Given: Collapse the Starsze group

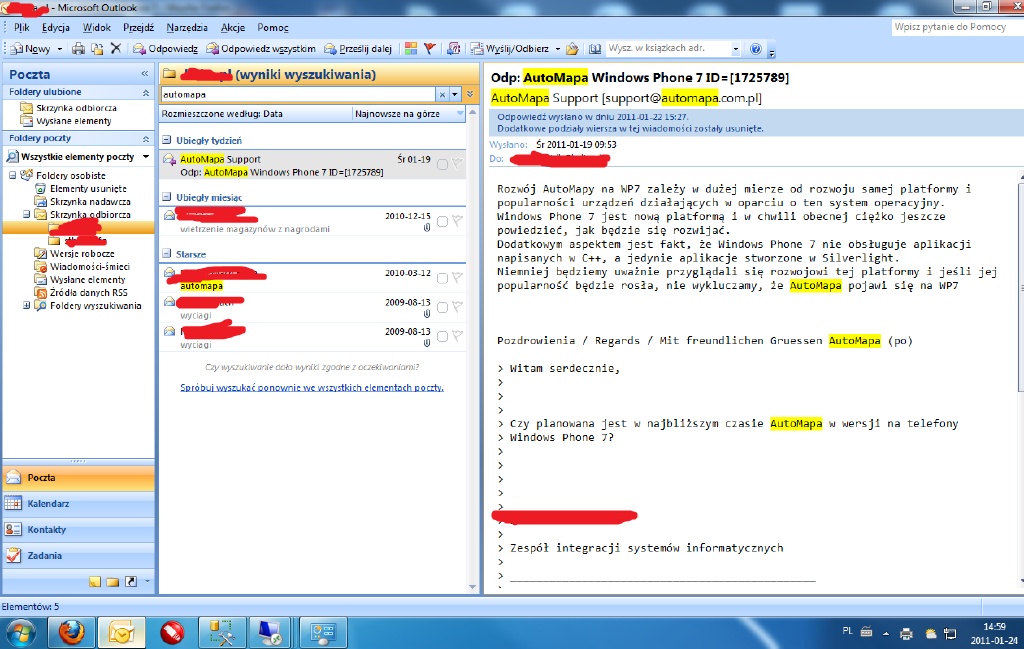Looking at the screenshot, I should coord(167,253).
